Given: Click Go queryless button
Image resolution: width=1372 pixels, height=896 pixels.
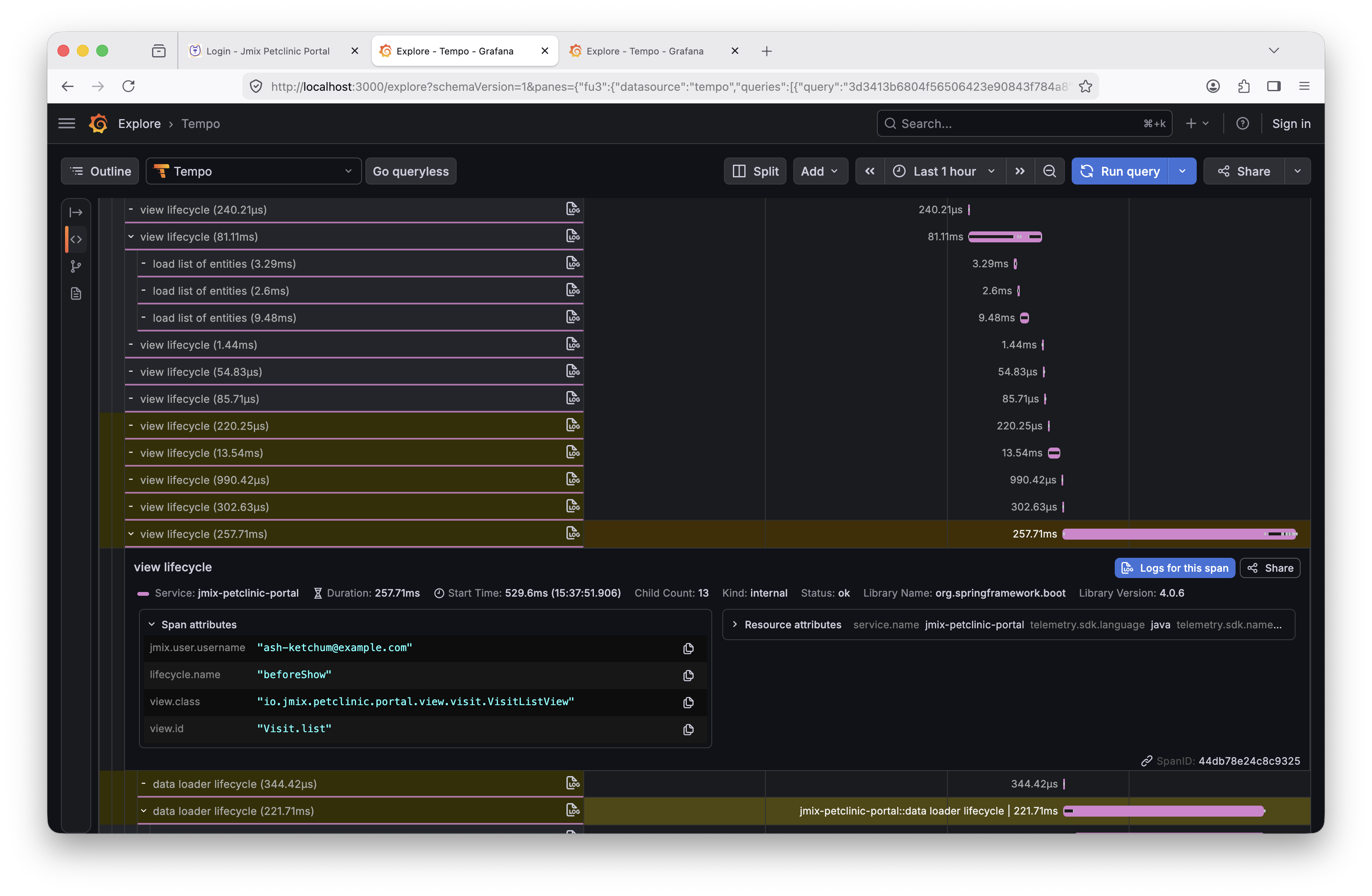Looking at the screenshot, I should pyautogui.click(x=411, y=171).
